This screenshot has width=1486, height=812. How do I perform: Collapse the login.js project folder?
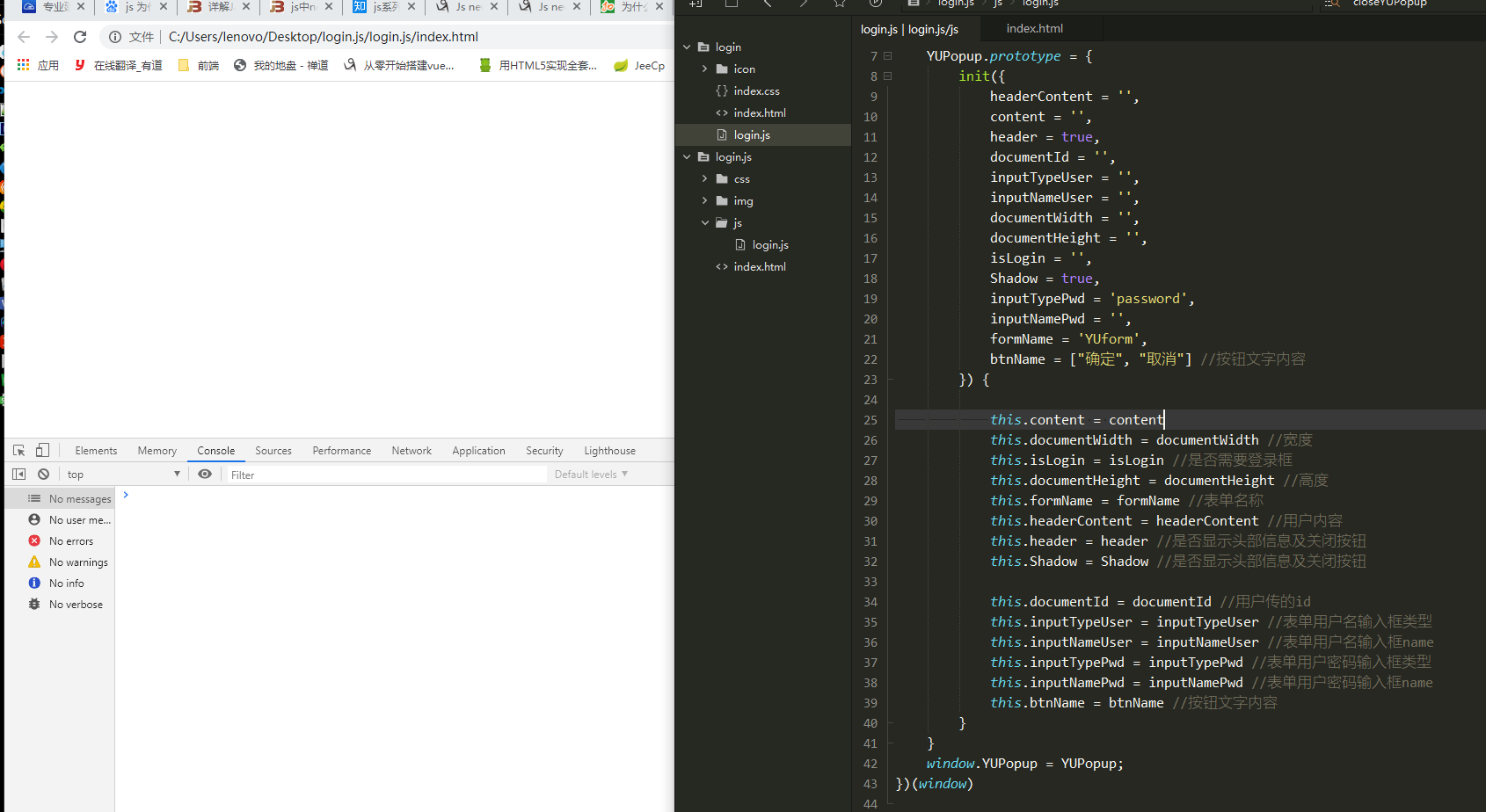pyautogui.click(x=687, y=156)
